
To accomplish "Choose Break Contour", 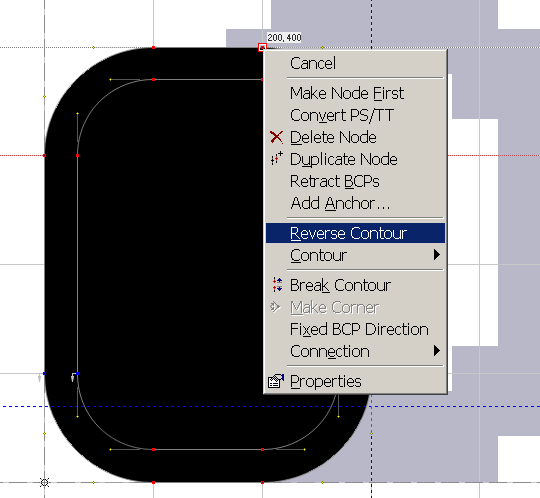I will point(355,285).
